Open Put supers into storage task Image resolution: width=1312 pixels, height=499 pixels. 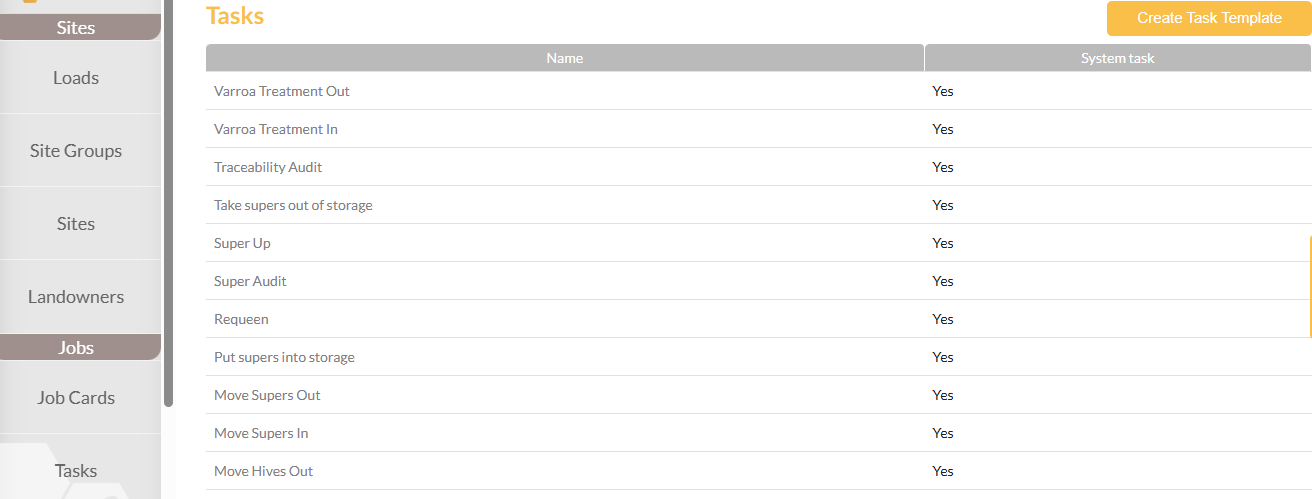coord(284,357)
